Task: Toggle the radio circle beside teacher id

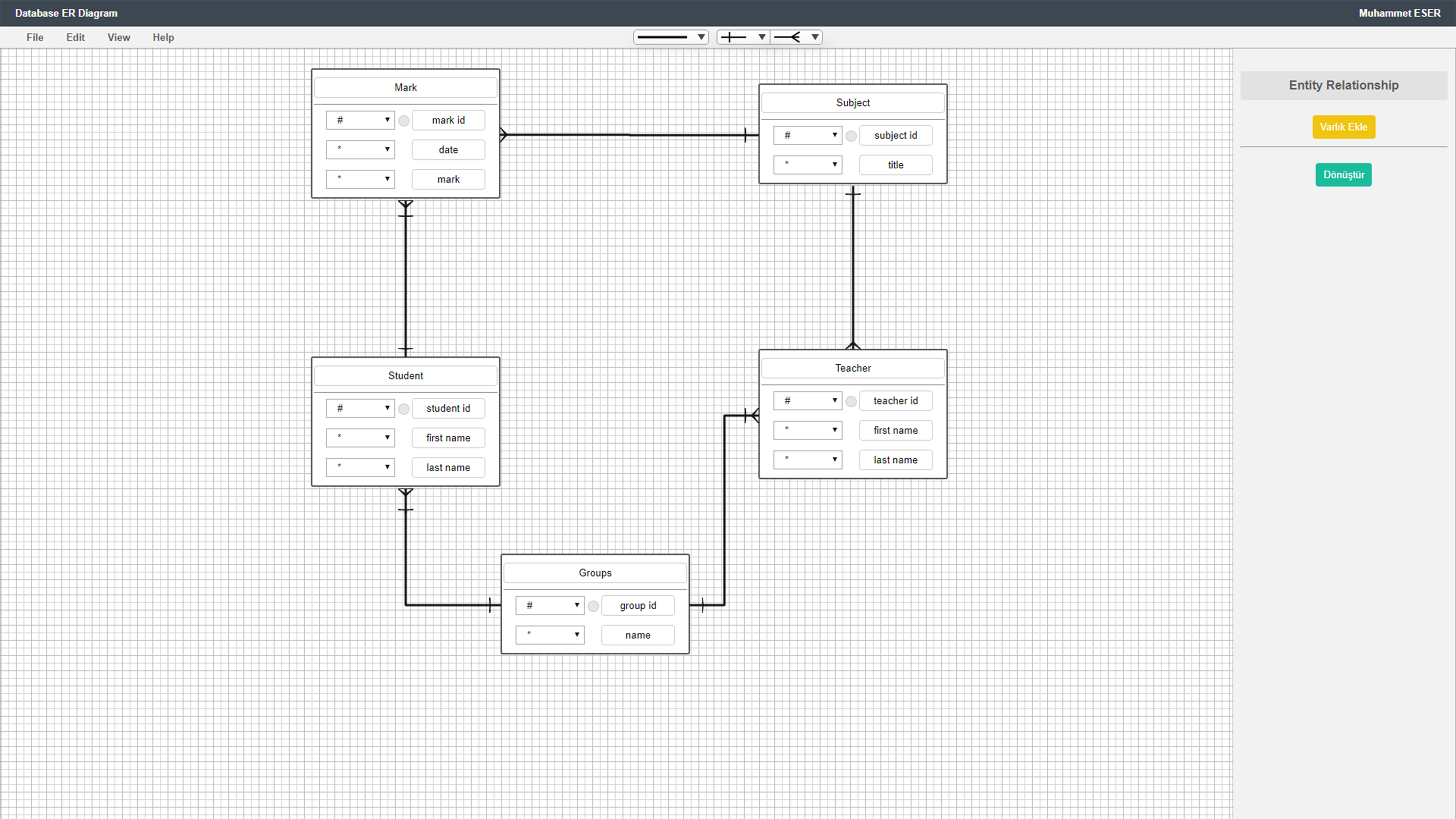Action: [x=851, y=401]
